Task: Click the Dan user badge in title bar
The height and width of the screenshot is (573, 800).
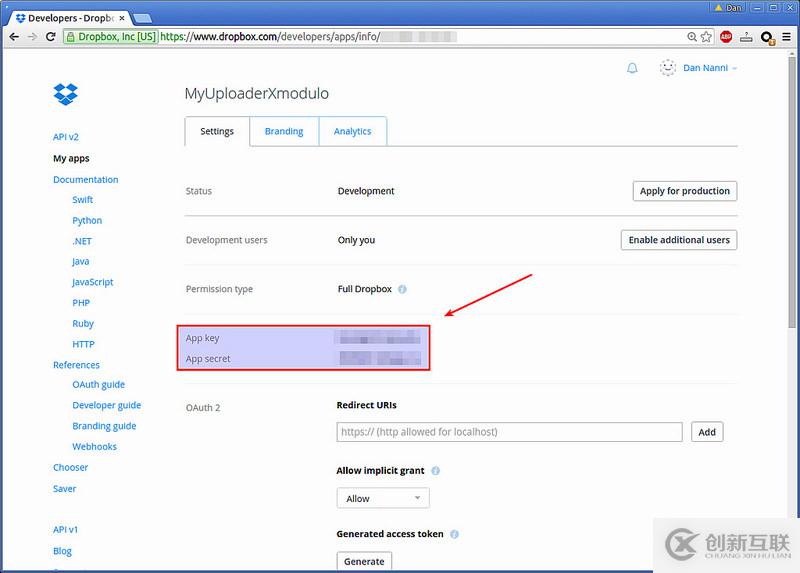Action: [728, 7]
